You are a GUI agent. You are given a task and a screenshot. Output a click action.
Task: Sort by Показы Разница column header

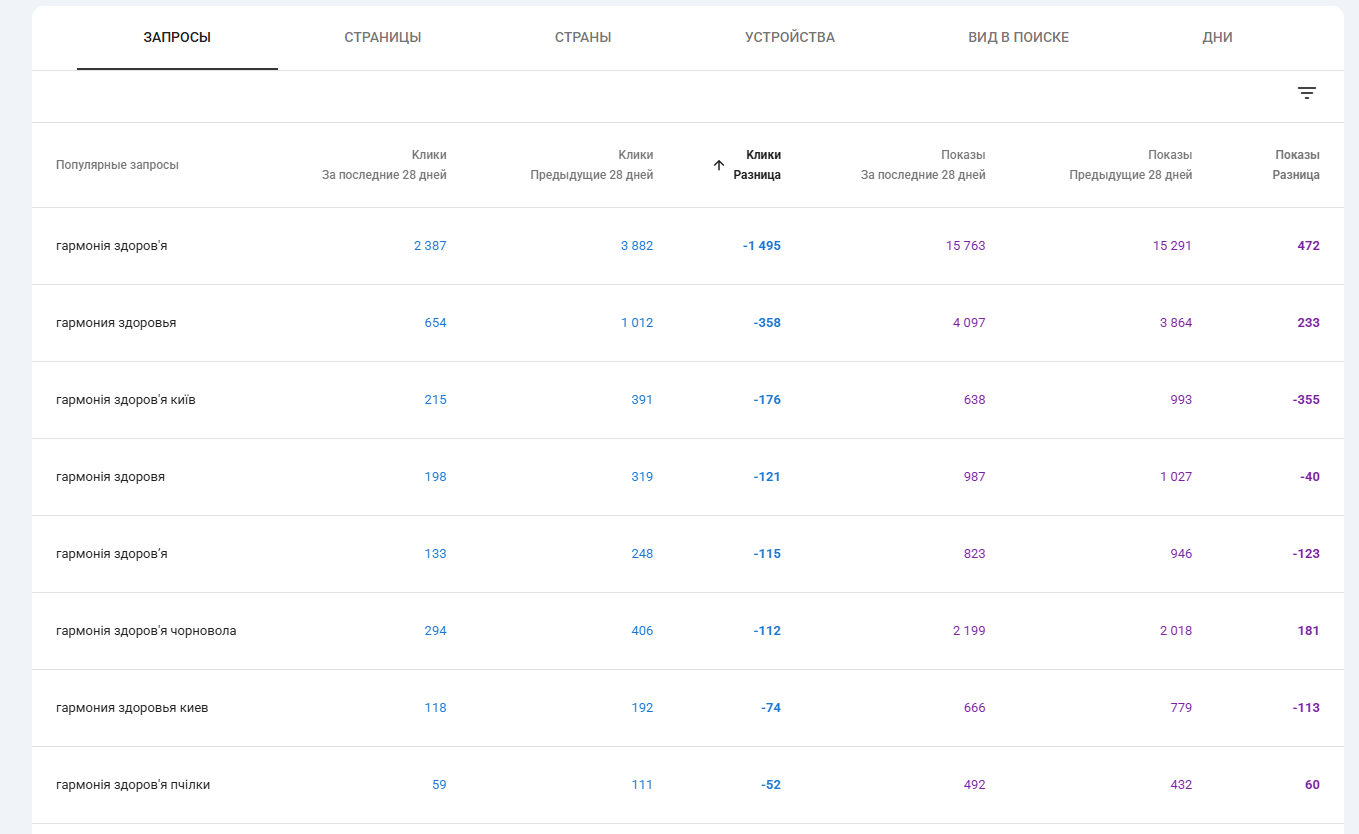(1296, 165)
